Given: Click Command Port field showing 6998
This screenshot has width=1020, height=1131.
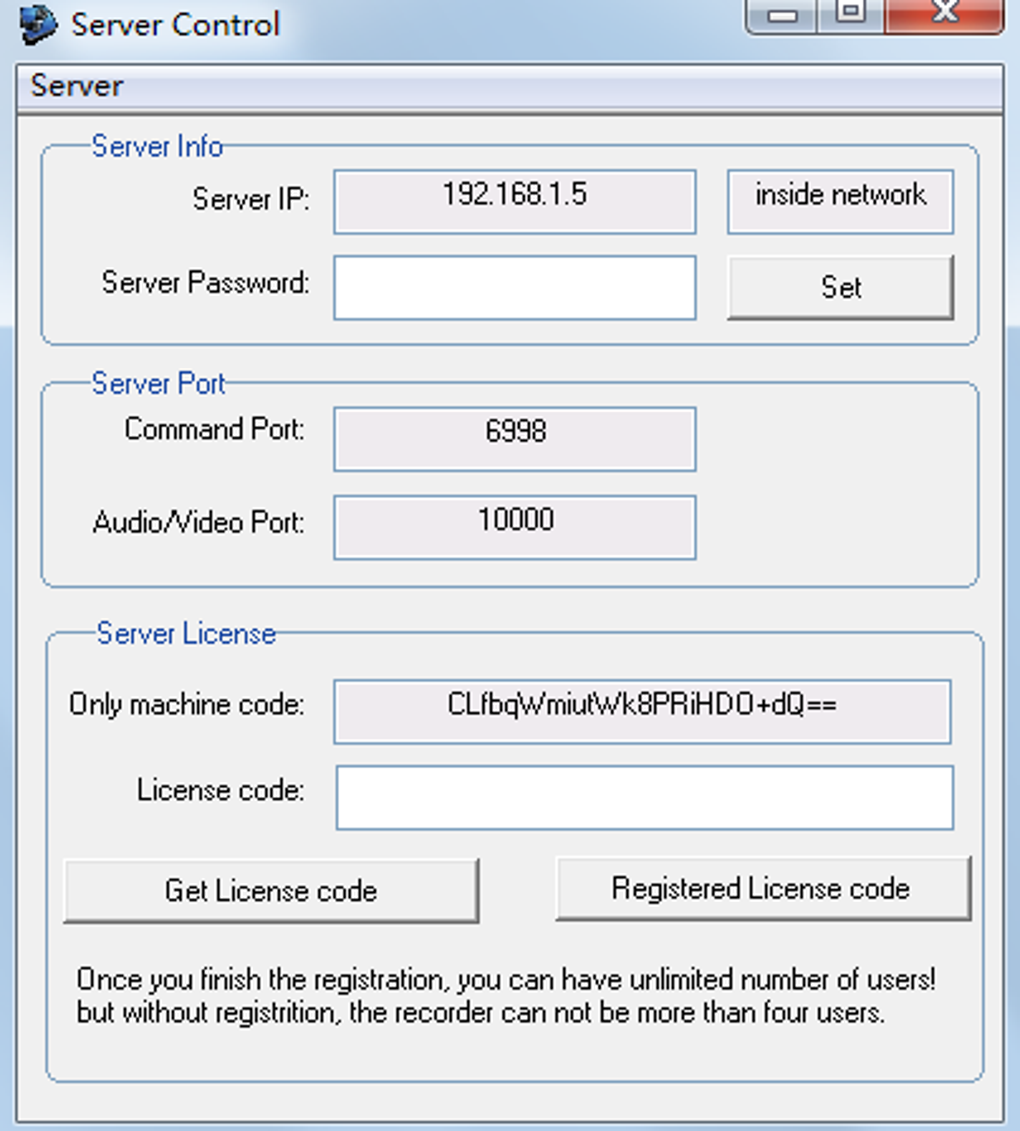Looking at the screenshot, I should (515, 439).
